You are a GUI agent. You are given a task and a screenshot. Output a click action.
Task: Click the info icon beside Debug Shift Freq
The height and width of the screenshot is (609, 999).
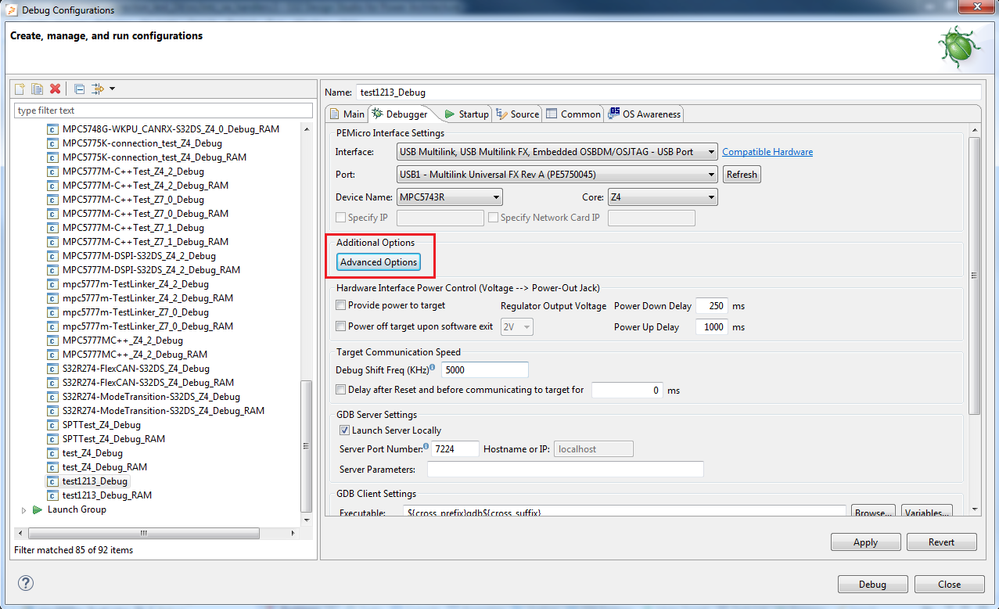coord(433,367)
